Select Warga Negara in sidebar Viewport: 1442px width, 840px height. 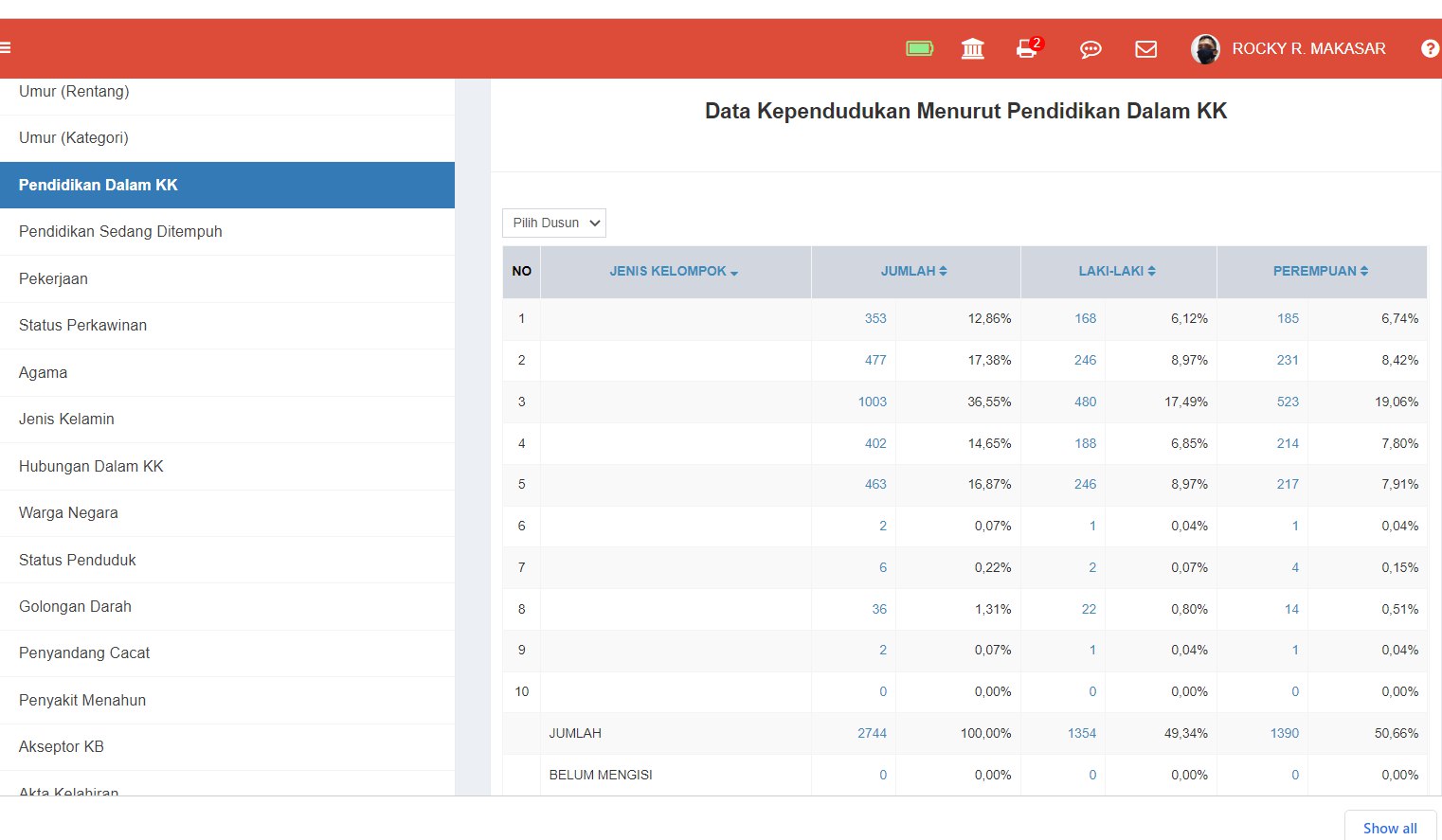click(227, 513)
